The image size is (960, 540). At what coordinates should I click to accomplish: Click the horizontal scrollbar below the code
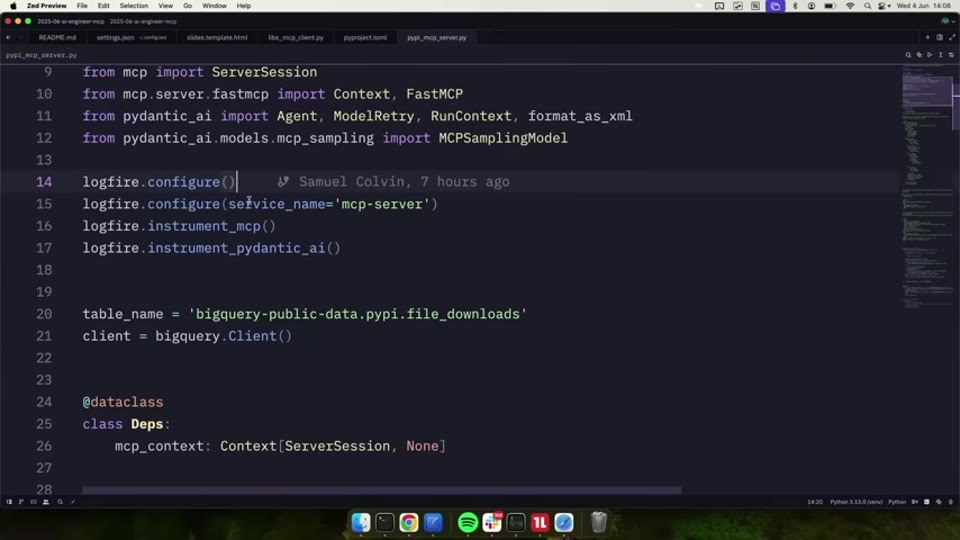[x=381, y=490]
